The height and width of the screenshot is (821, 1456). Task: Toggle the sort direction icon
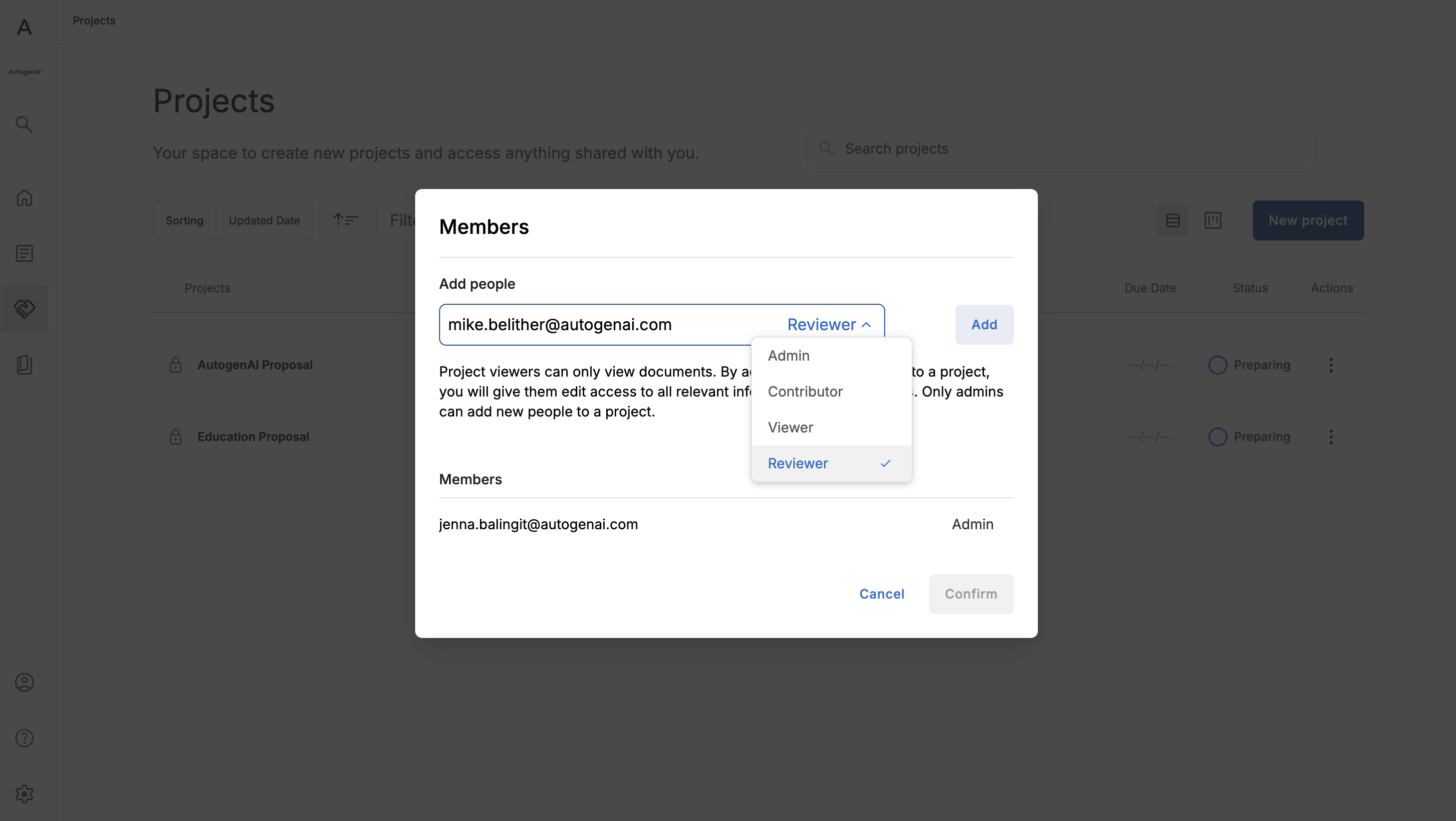click(345, 220)
